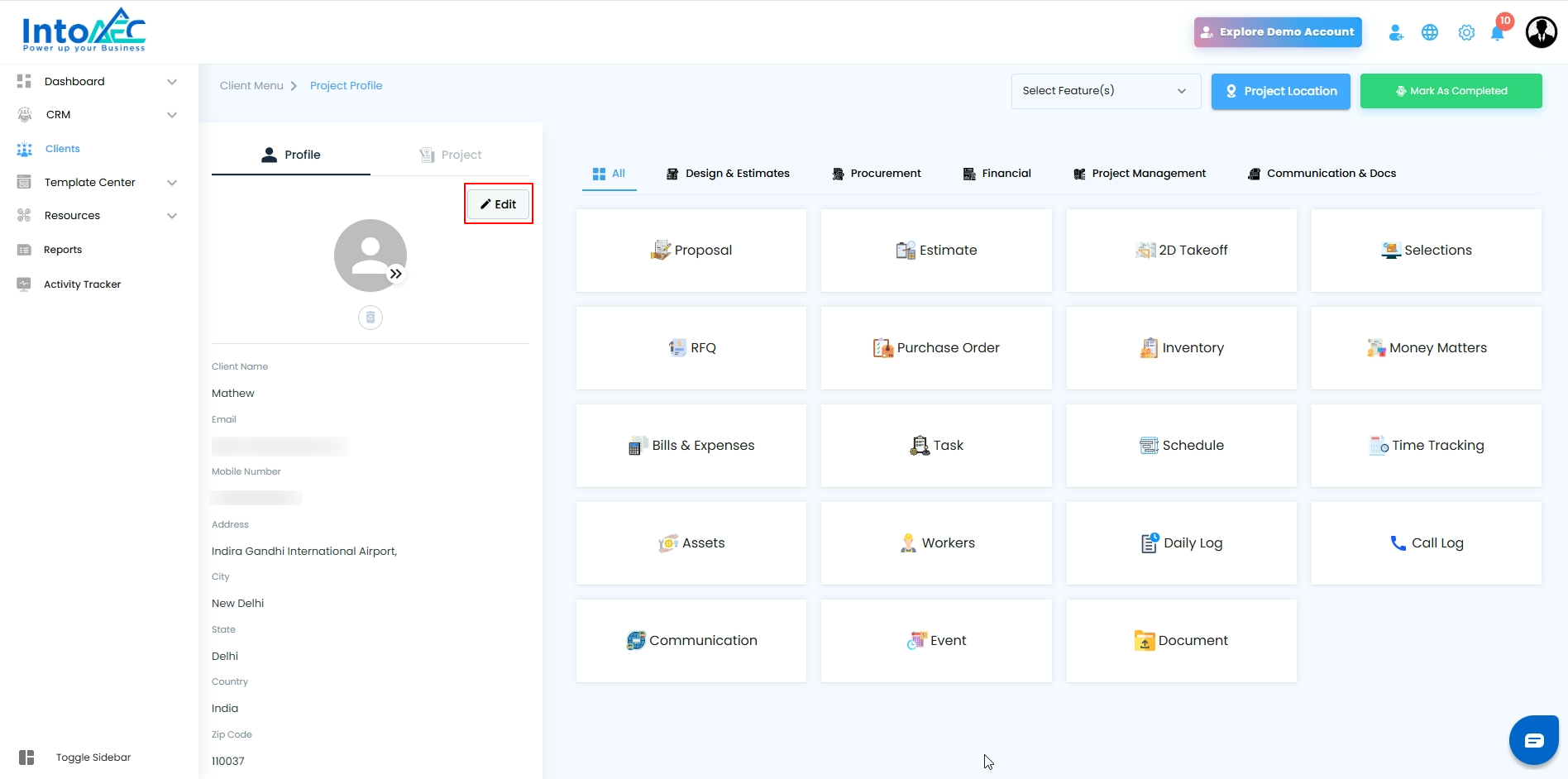Expand the Dashboard menu chevron
This screenshot has width=1568, height=779.
pos(172,82)
